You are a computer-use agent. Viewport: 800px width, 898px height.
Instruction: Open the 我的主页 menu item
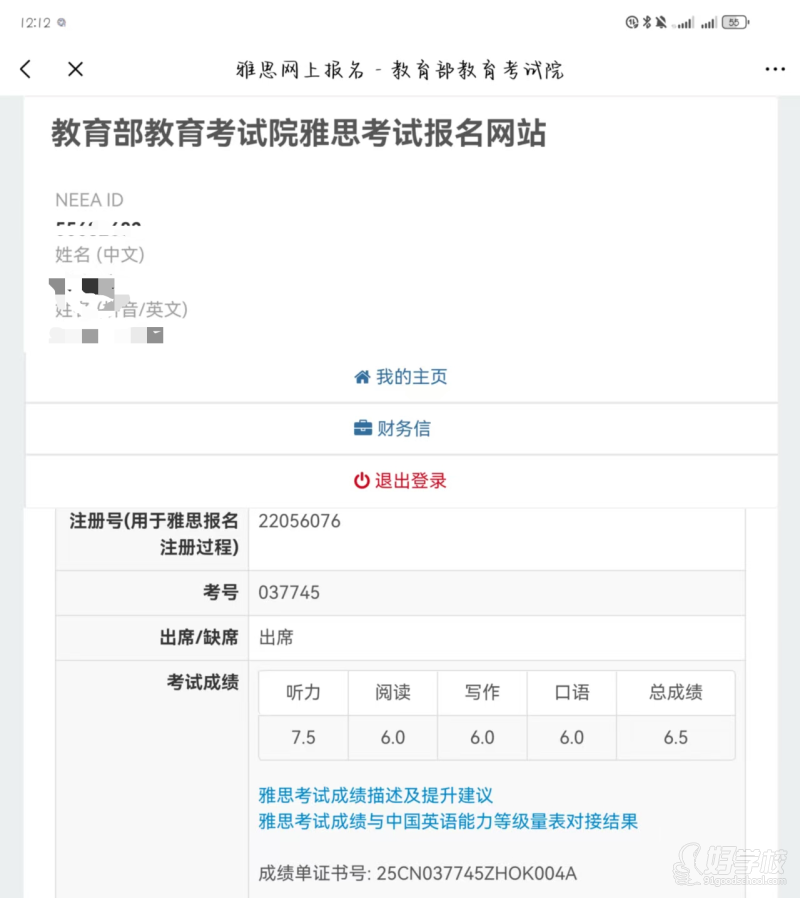point(401,377)
